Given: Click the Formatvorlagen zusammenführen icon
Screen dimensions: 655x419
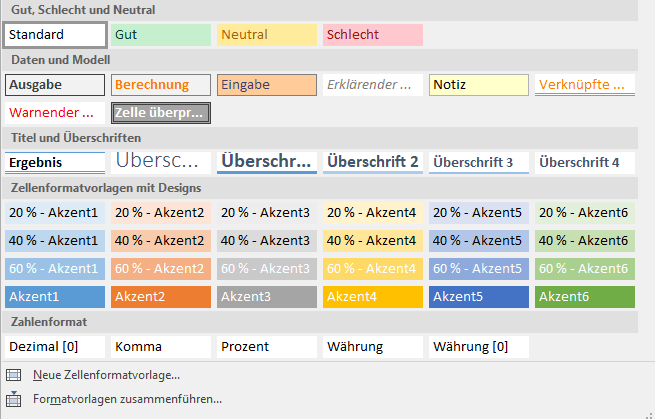Looking at the screenshot, I should (13, 399).
